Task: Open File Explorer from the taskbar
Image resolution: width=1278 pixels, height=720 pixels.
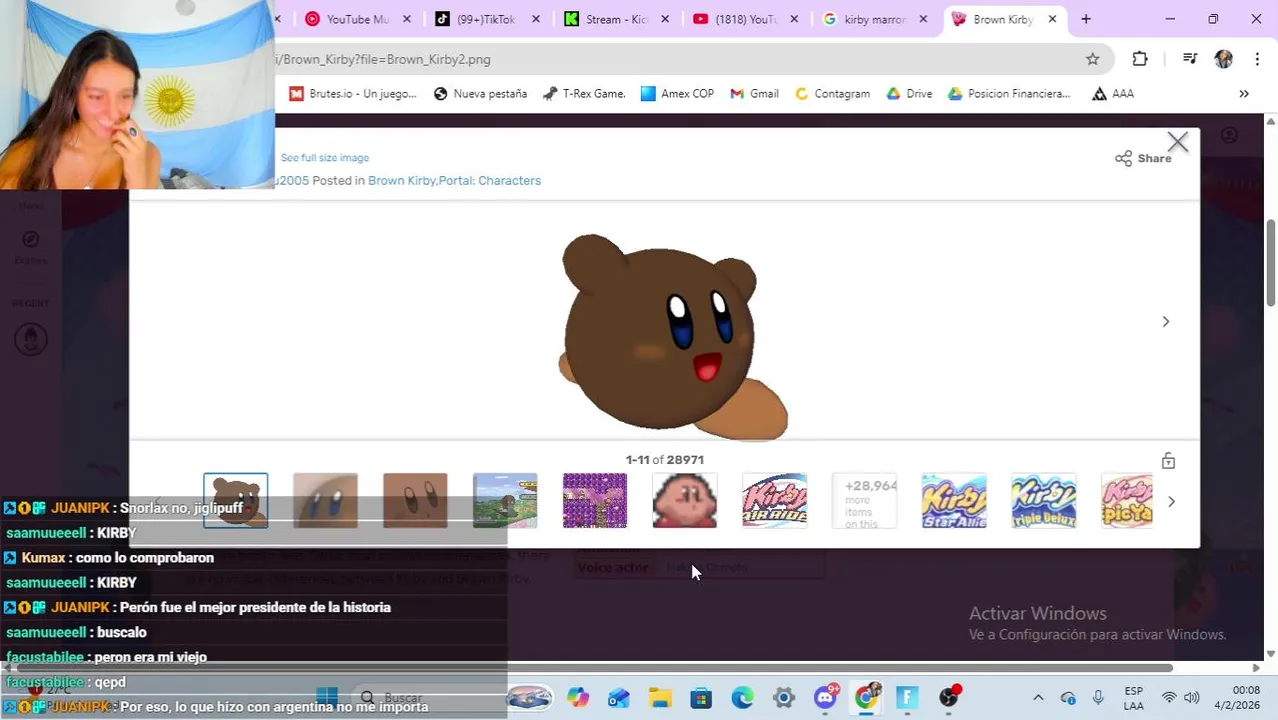Action: click(x=660, y=697)
